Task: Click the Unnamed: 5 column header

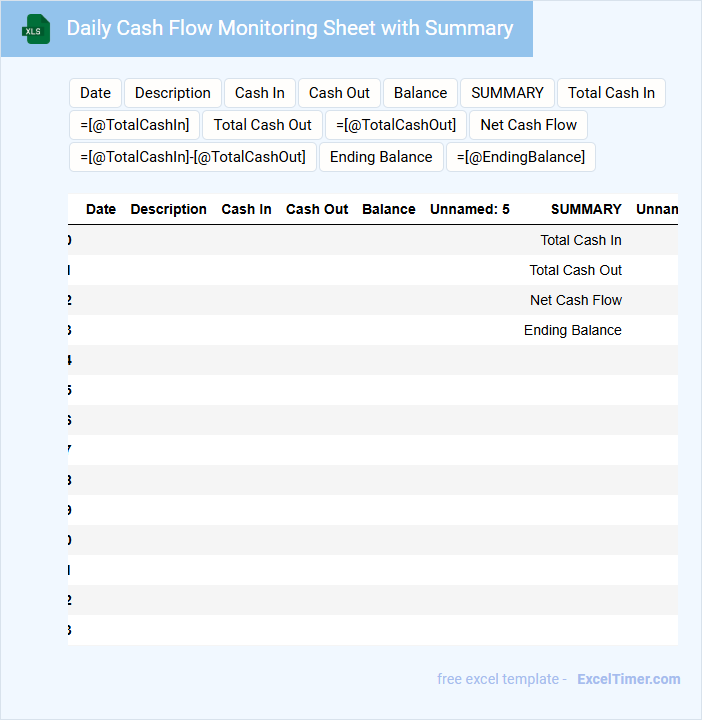Action: (469, 209)
